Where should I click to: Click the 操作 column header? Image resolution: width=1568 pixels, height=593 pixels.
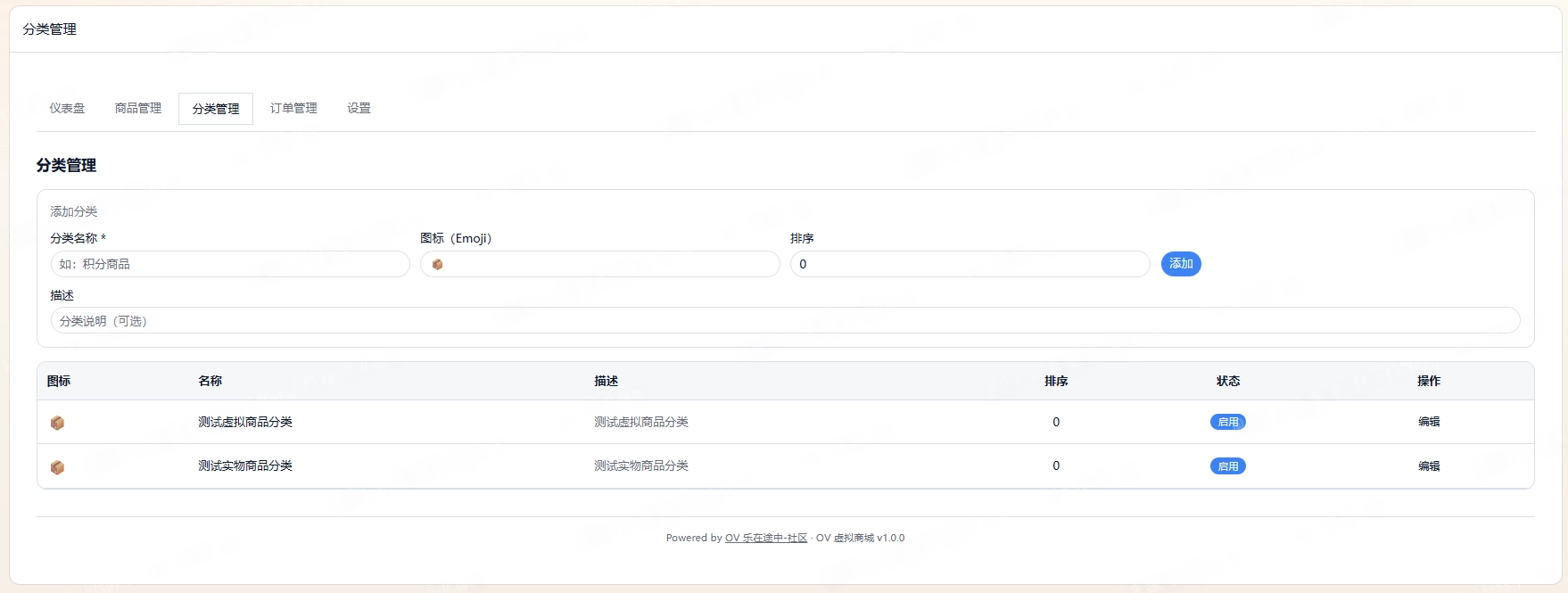pos(1429,381)
